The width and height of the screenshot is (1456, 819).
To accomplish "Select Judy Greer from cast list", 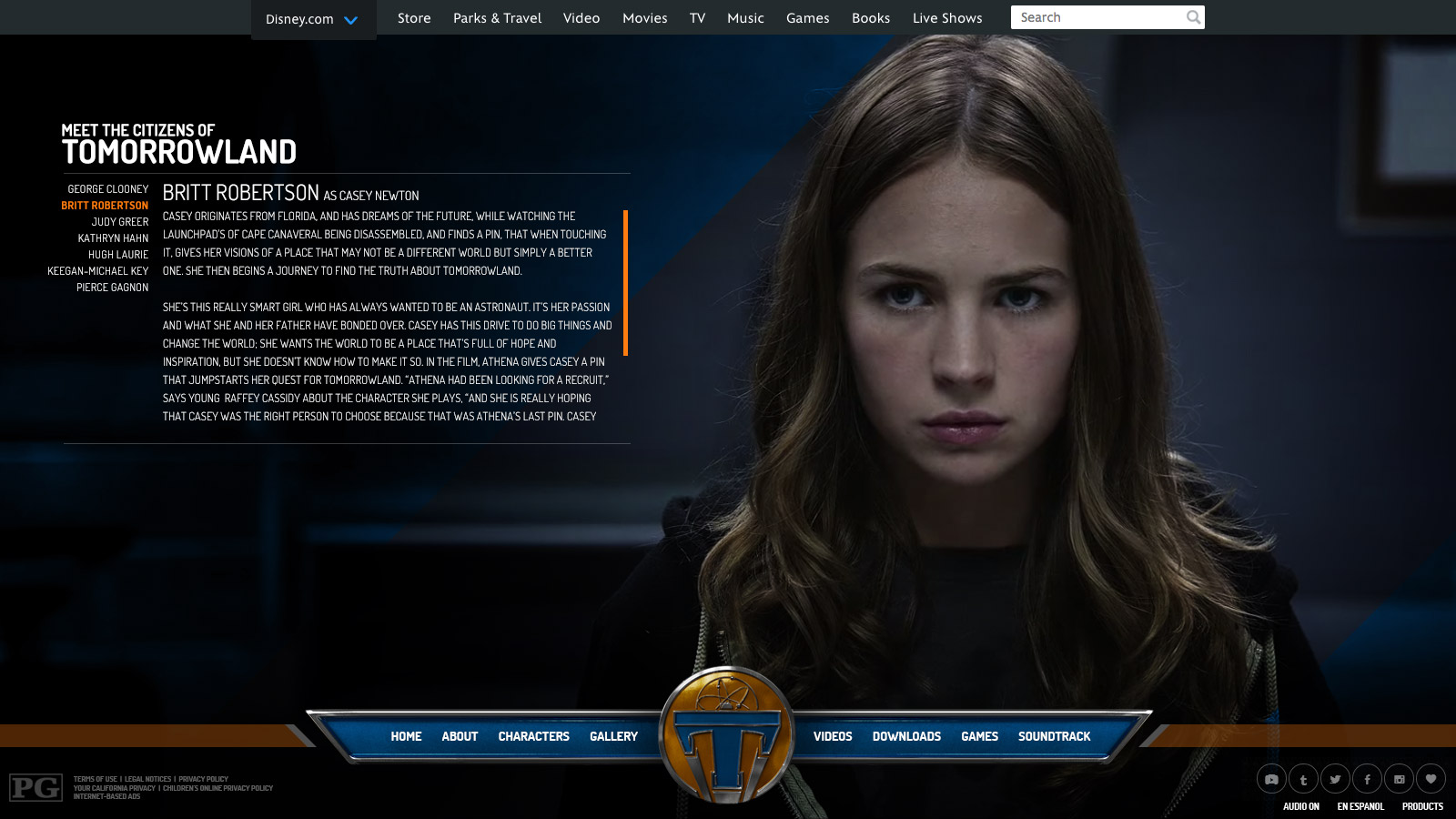I will tap(119, 222).
